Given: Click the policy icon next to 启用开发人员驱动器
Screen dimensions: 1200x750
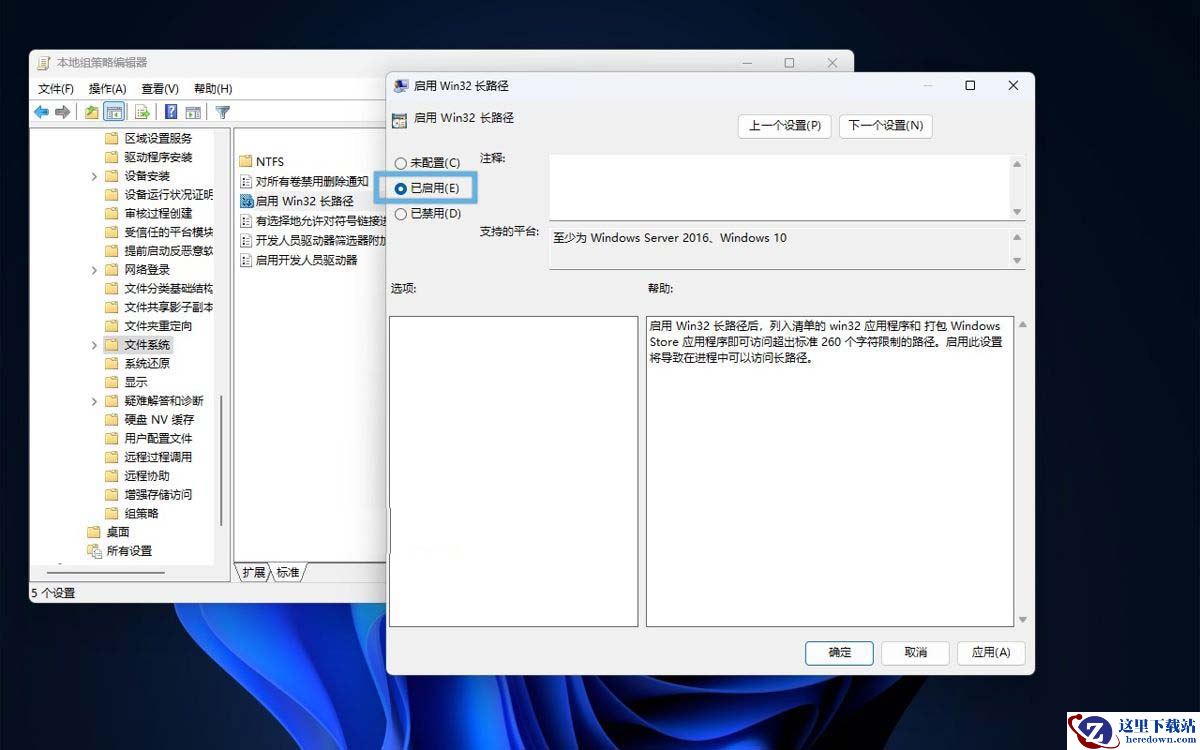Looking at the screenshot, I should pyautogui.click(x=247, y=260).
